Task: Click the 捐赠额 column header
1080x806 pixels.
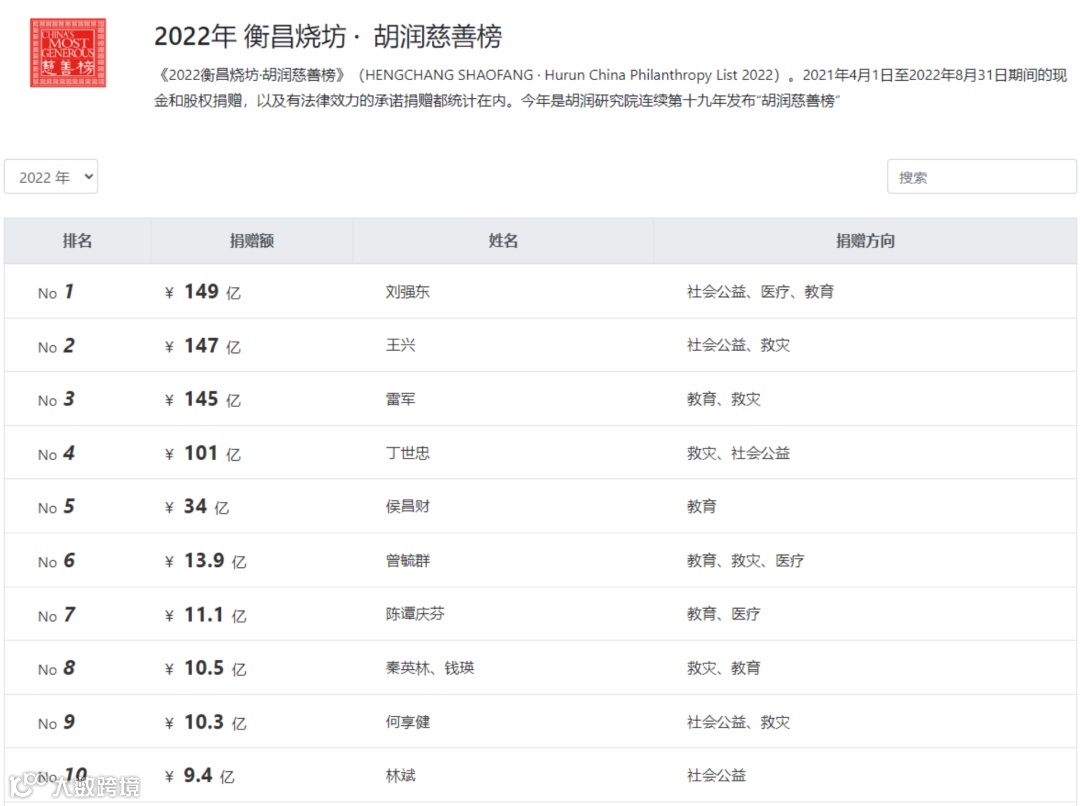Action: tap(252, 240)
